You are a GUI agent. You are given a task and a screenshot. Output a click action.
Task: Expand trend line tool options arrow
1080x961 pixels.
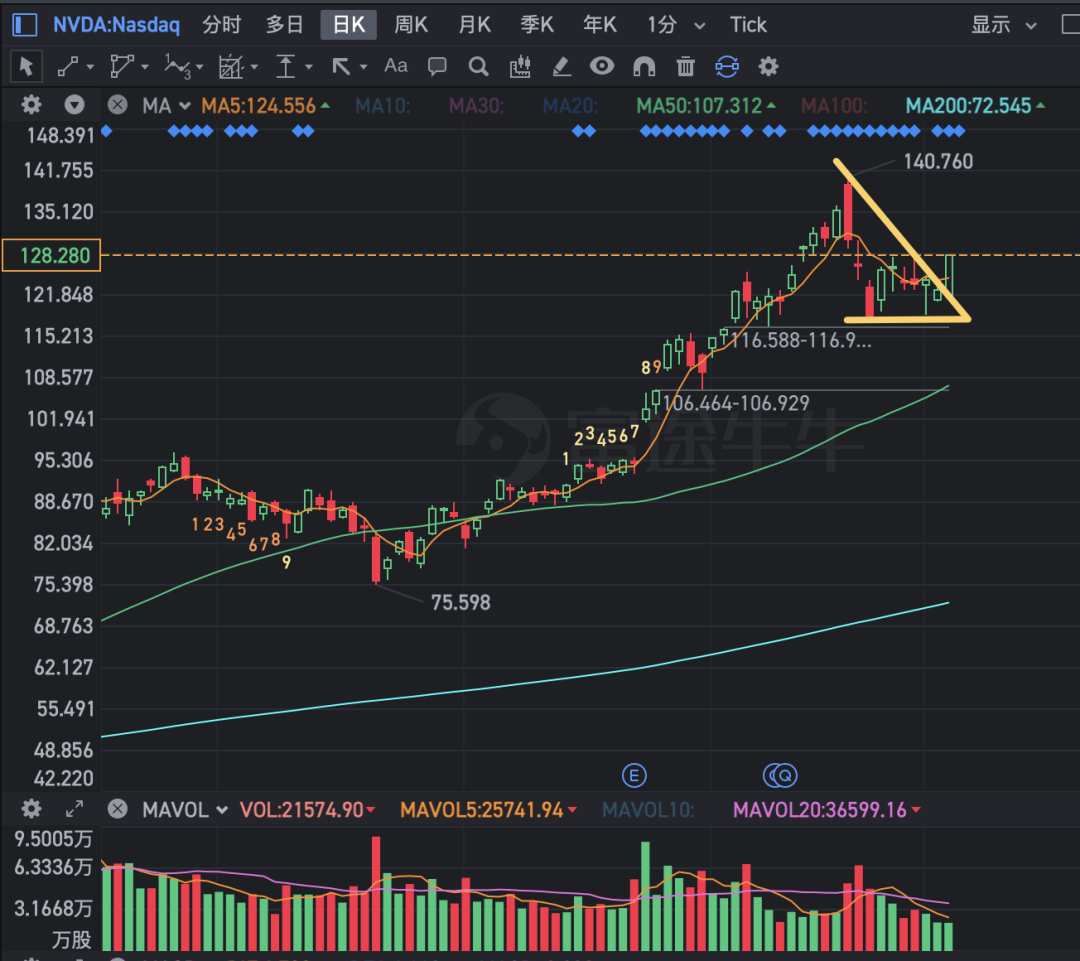tap(90, 67)
